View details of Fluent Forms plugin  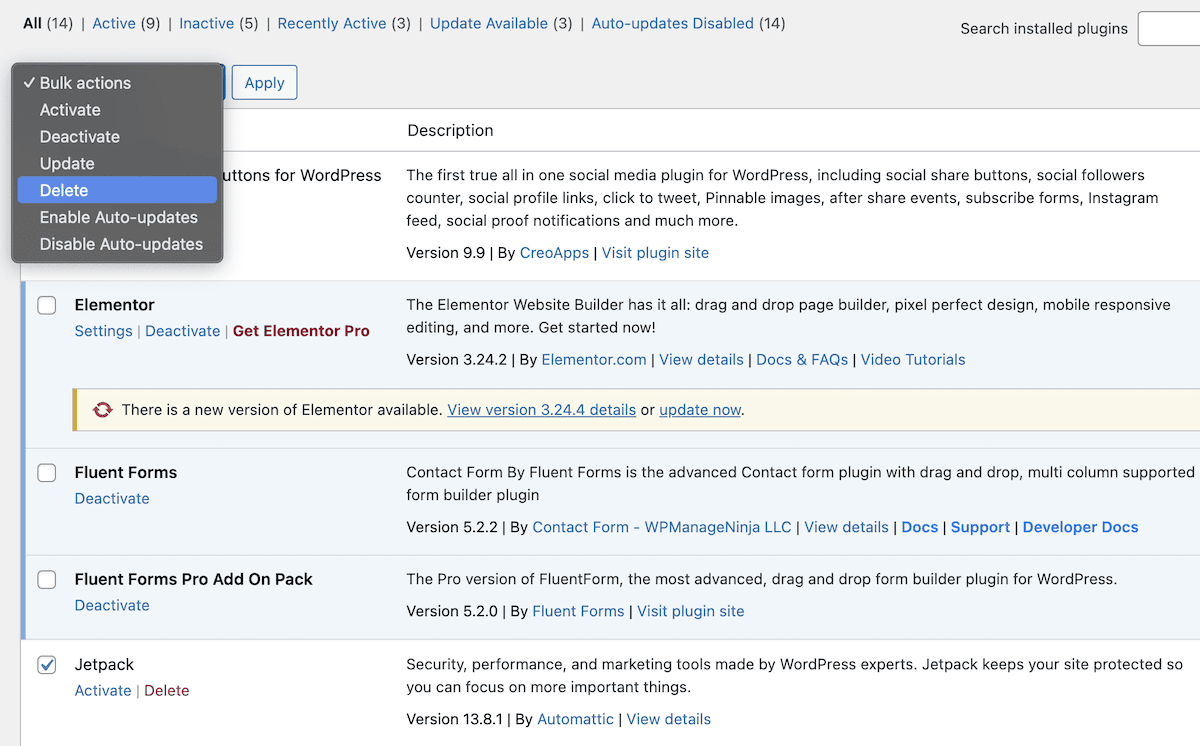point(846,527)
